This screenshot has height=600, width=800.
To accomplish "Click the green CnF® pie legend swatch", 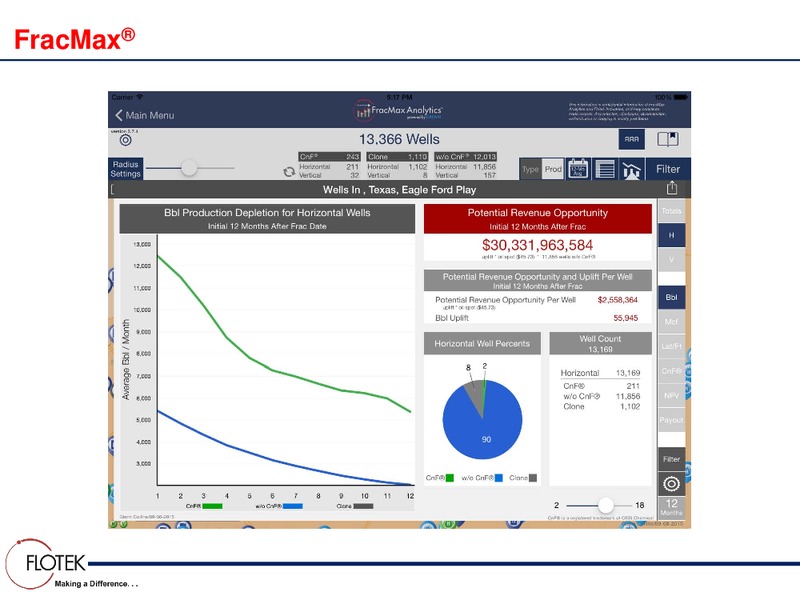I will click(449, 478).
